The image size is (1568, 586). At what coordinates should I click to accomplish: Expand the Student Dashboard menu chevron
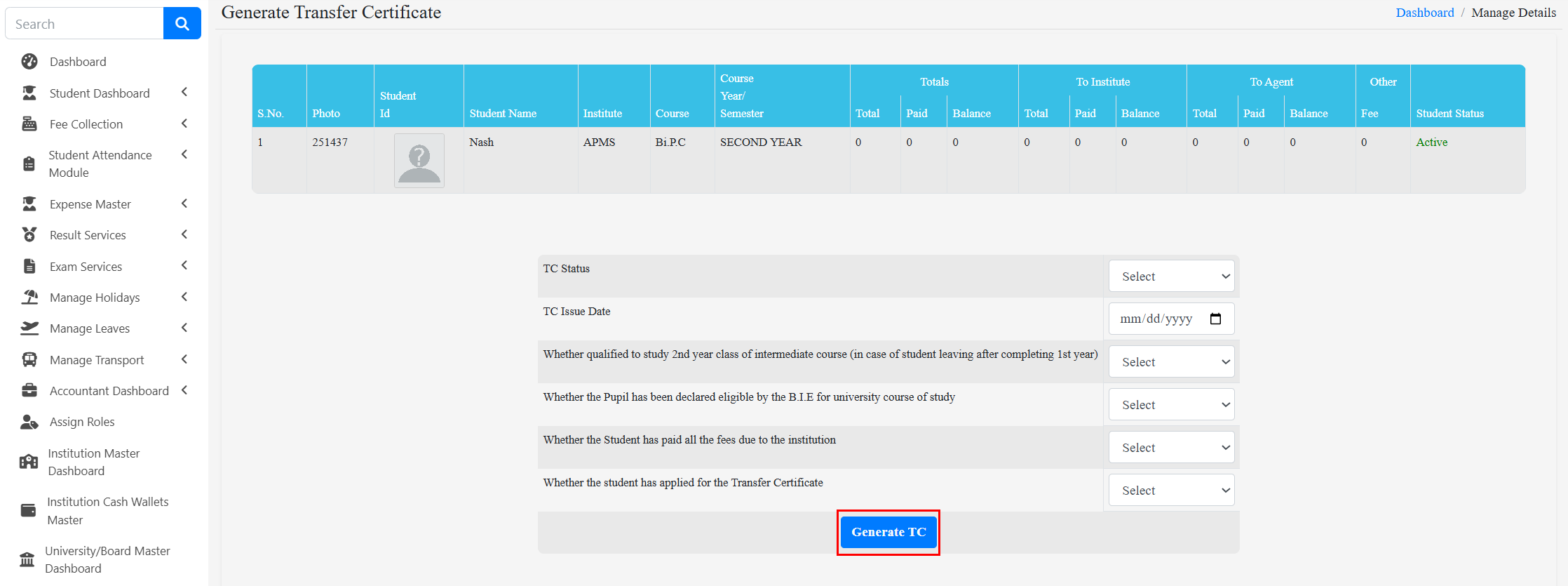(184, 93)
